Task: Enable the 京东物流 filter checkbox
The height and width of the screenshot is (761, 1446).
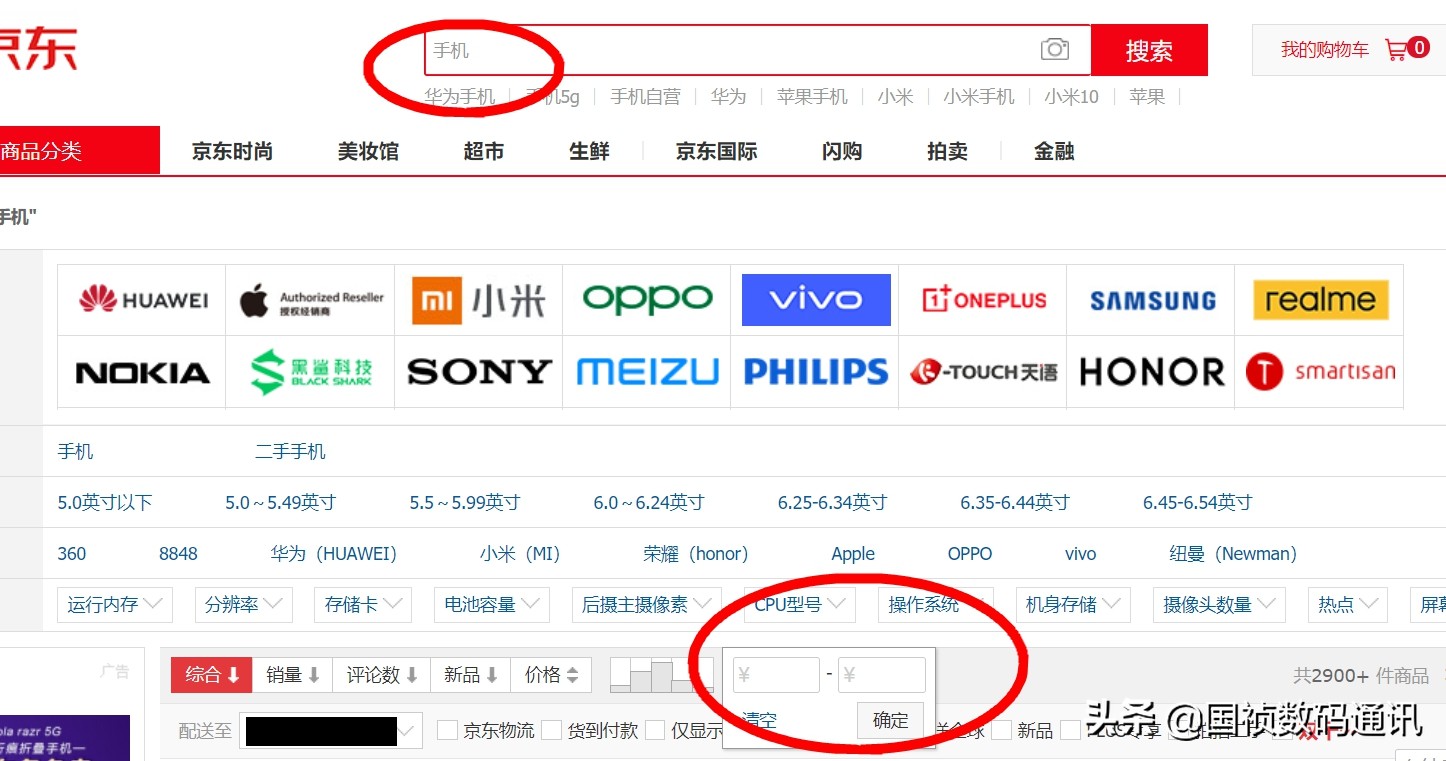Action: point(447,730)
